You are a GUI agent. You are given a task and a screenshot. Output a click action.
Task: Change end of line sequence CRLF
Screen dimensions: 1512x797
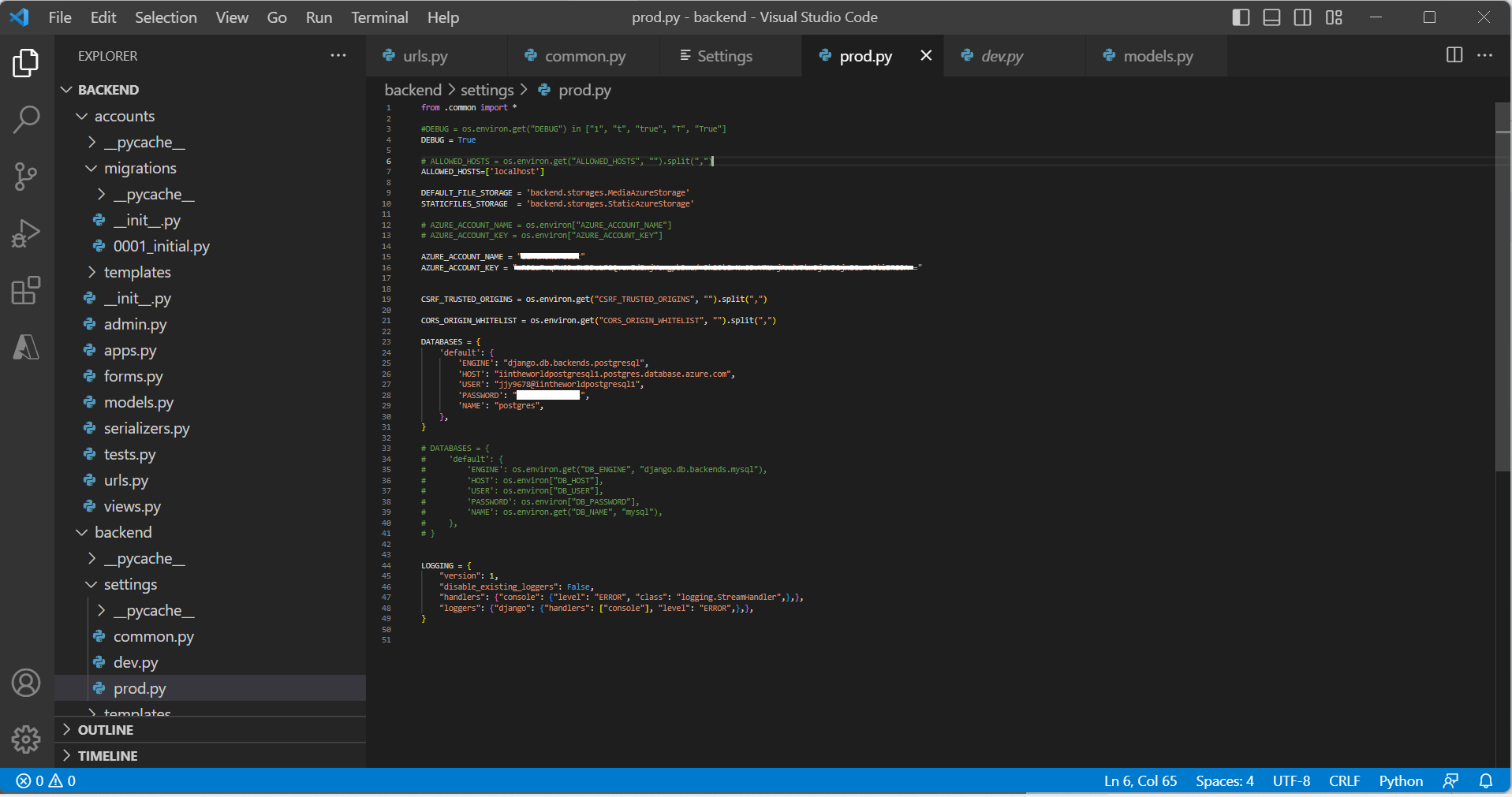pyautogui.click(x=1344, y=780)
